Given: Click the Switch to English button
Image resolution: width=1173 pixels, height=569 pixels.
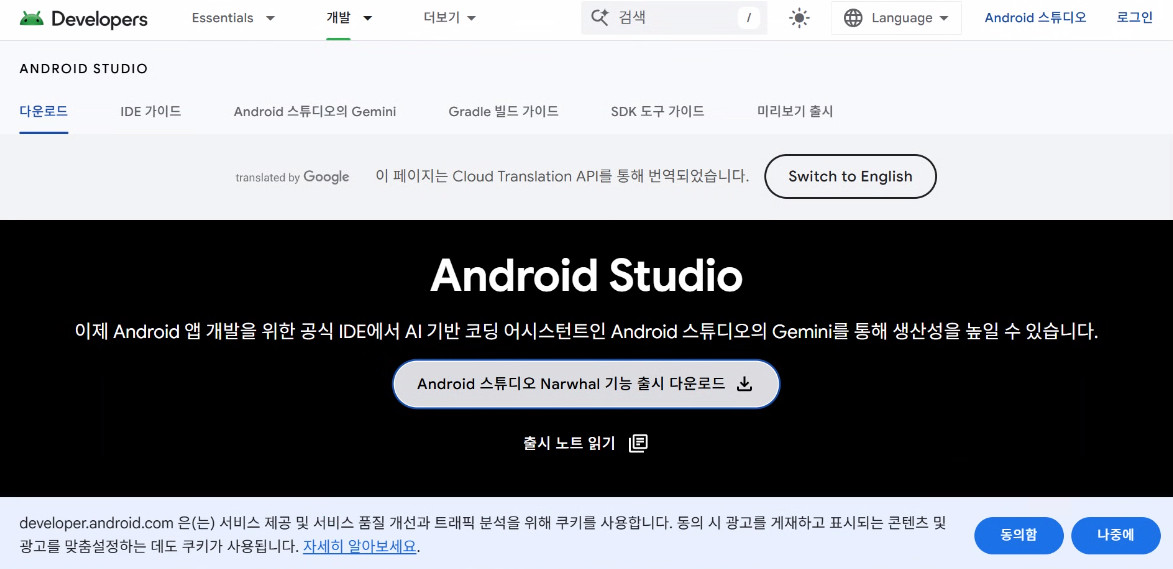Looking at the screenshot, I should click(x=851, y=176).
